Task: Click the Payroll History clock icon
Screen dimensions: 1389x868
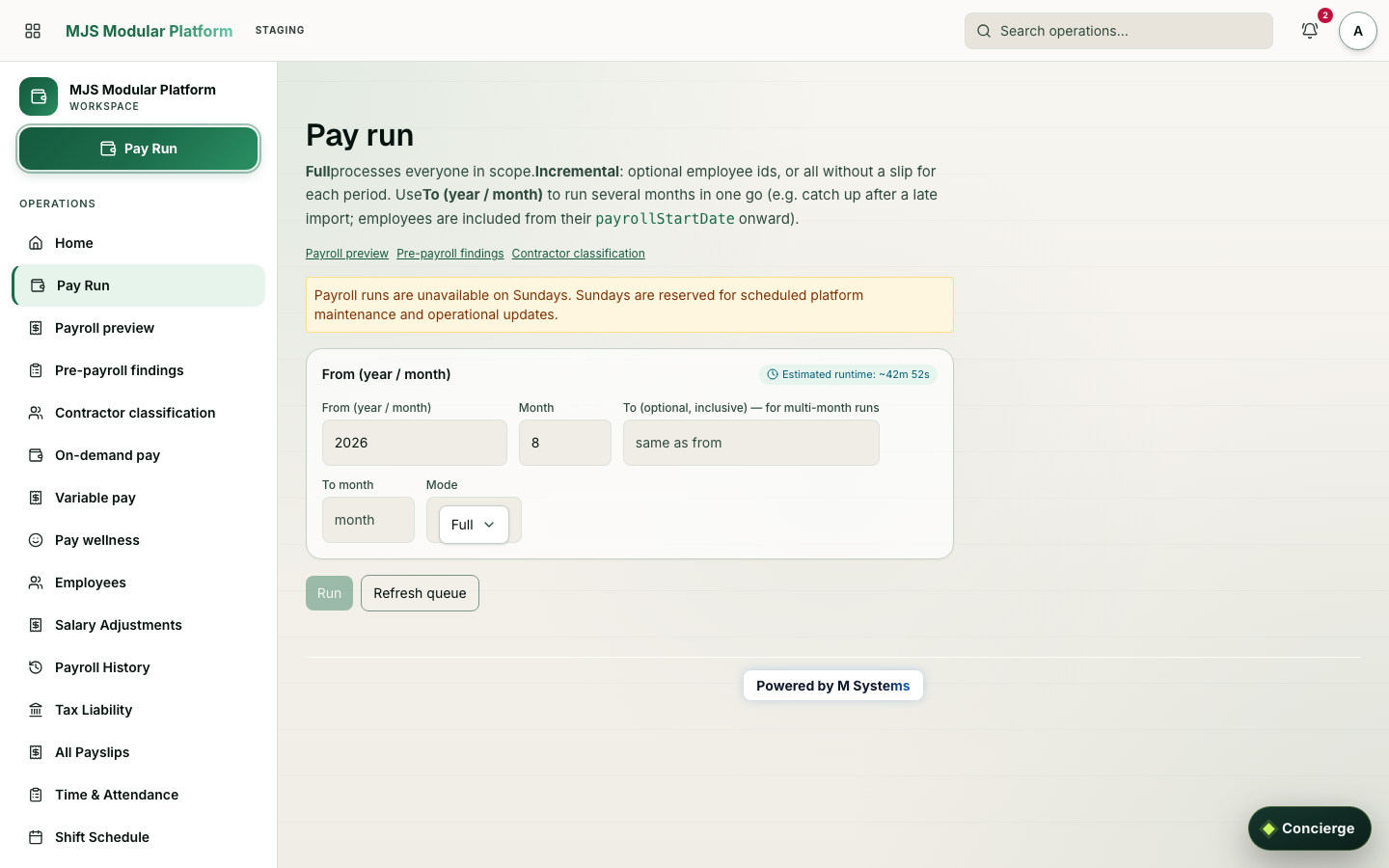Action: pos(36,667)
